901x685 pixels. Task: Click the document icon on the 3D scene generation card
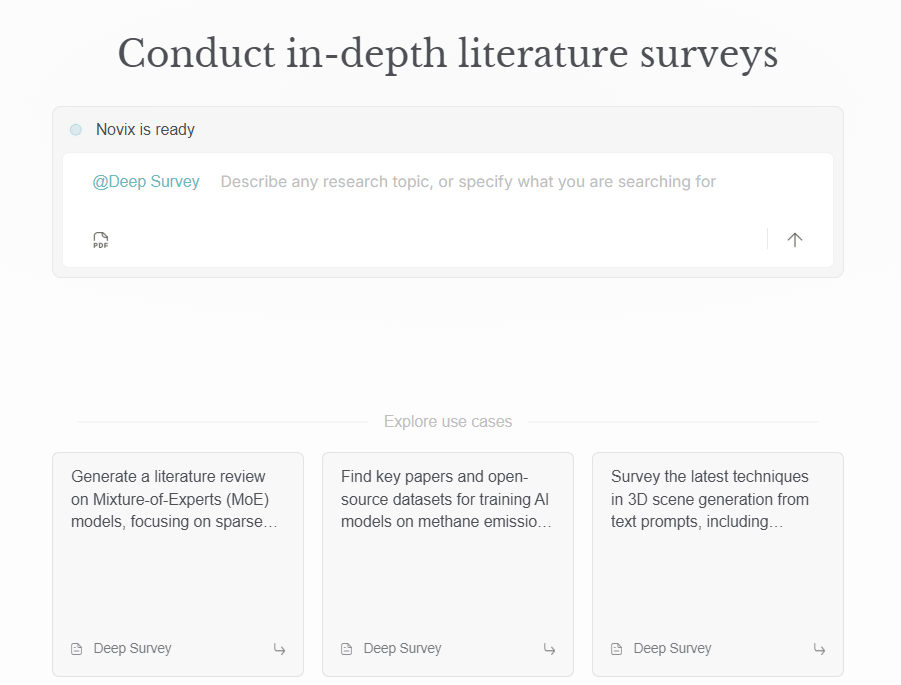tap(617, 649)
